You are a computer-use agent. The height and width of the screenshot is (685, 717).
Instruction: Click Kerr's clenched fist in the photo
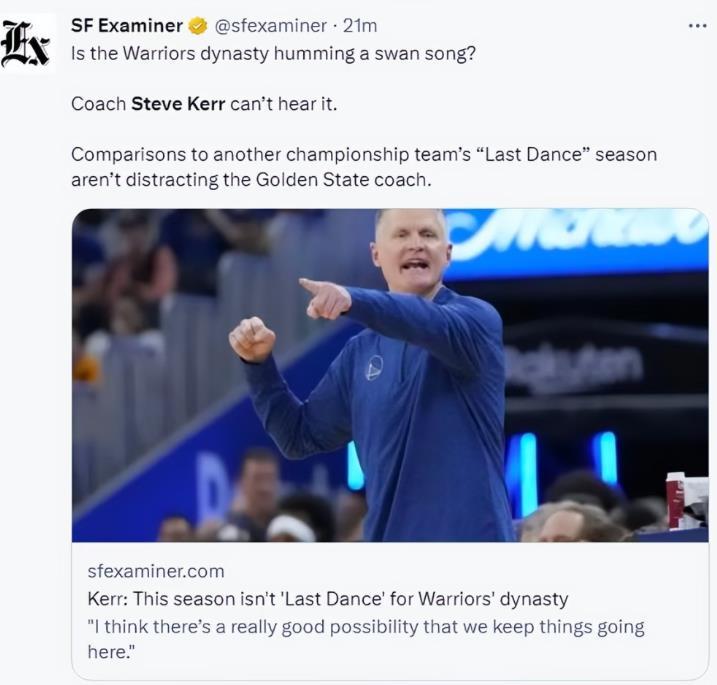[252, 340]
